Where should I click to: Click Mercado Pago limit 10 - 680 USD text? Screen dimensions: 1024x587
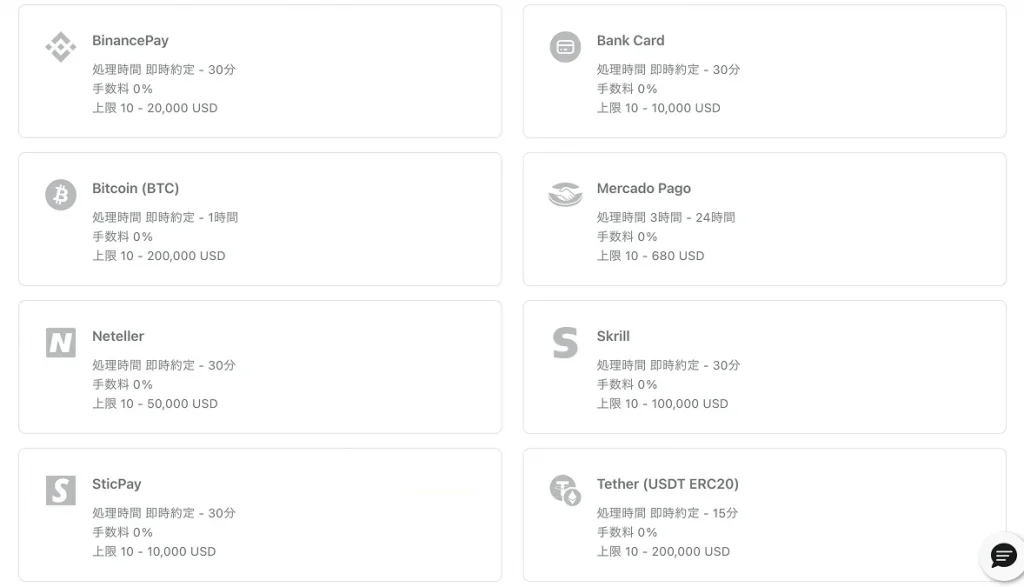(x=650, y=256)
